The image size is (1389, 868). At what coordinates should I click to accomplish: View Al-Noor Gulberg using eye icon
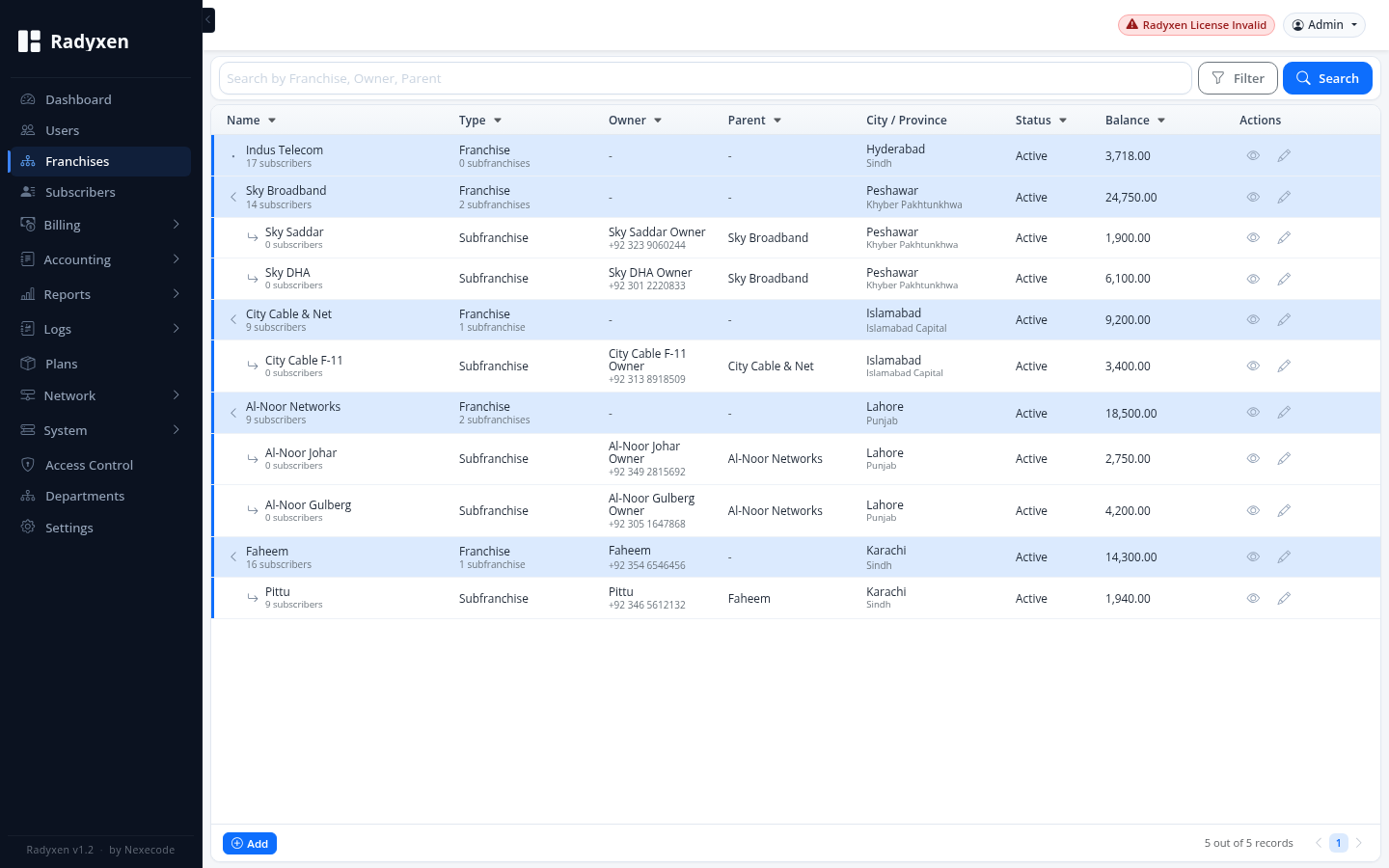(1253, 510)
